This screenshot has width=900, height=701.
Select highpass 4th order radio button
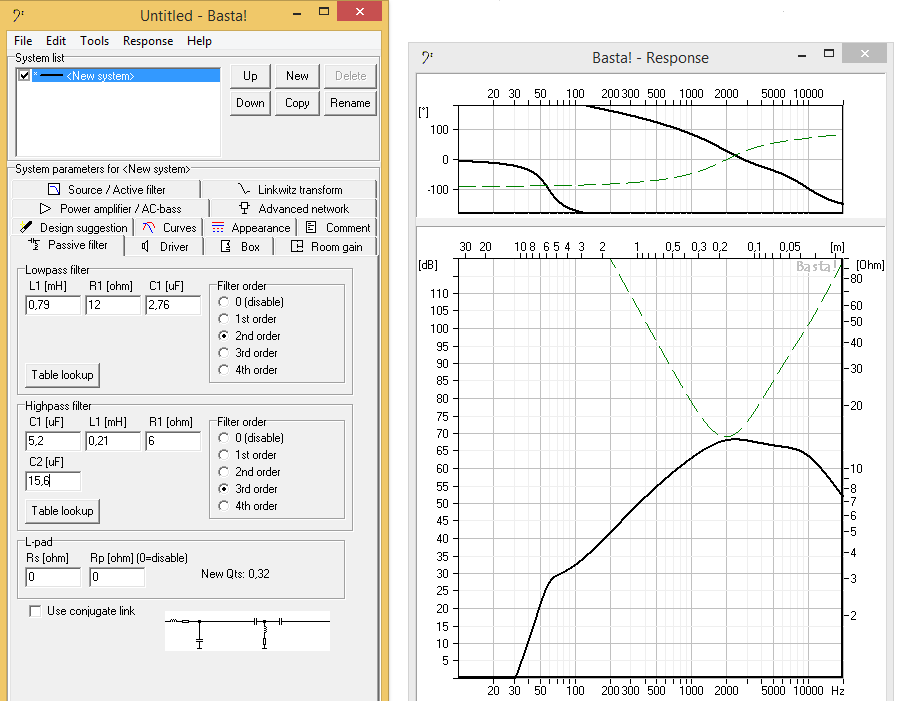224,506
